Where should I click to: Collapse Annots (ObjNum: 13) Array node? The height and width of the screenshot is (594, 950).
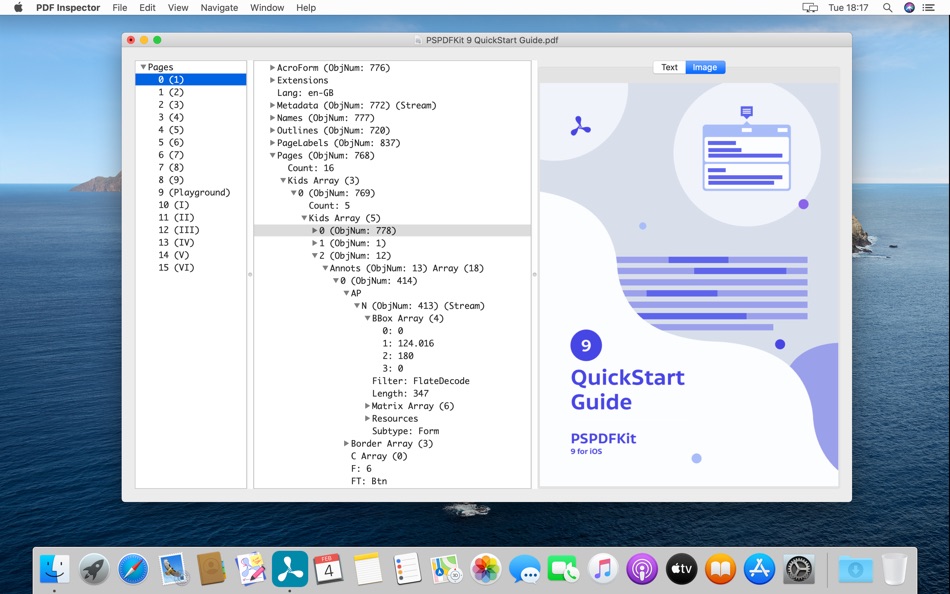[x=325, y=268]
